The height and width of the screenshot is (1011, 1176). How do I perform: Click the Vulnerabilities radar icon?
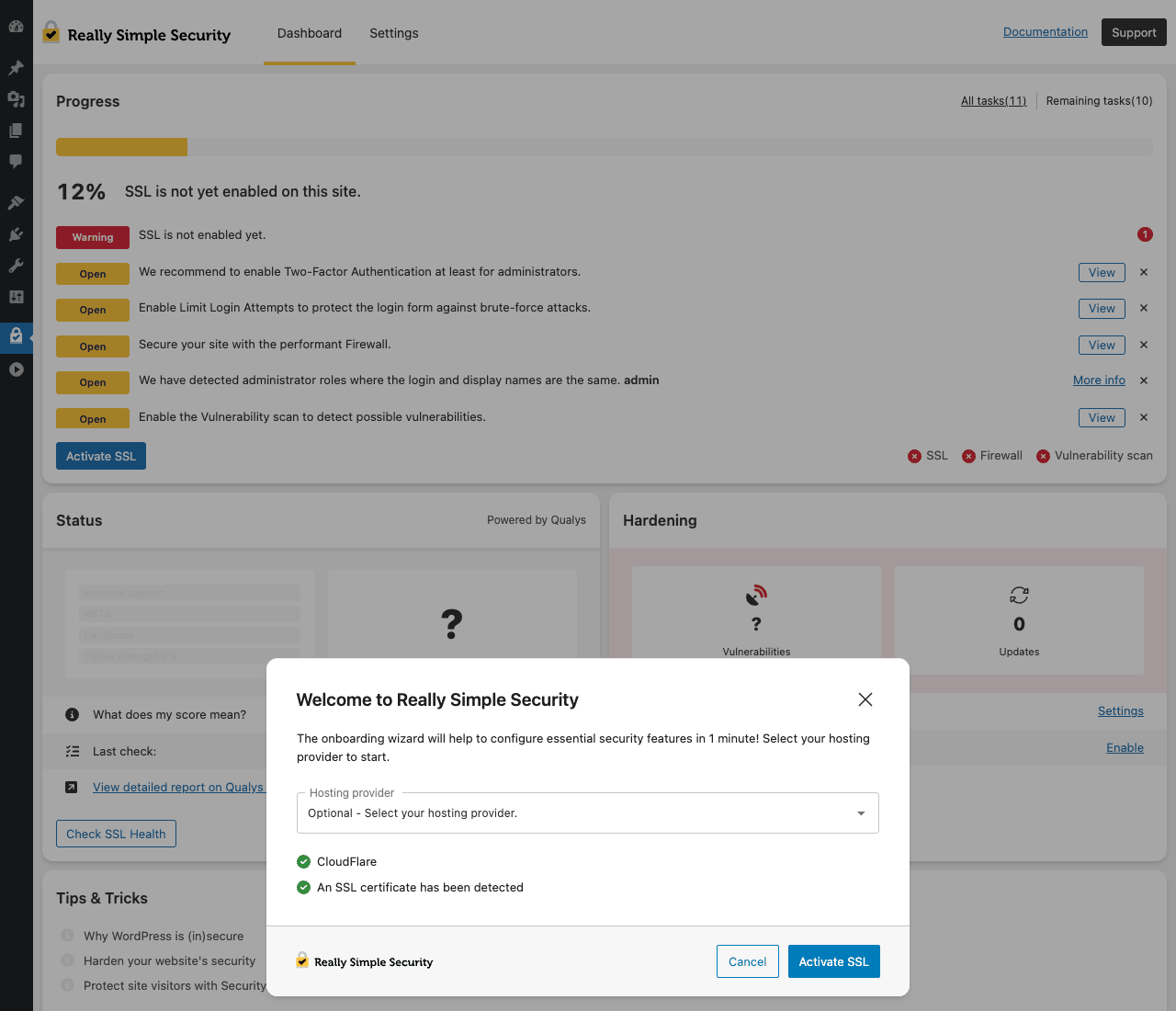[756, 596]
